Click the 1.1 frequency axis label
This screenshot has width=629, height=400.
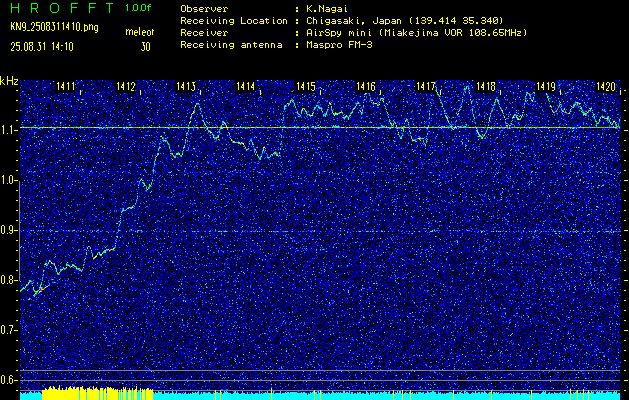click(7, 130)
